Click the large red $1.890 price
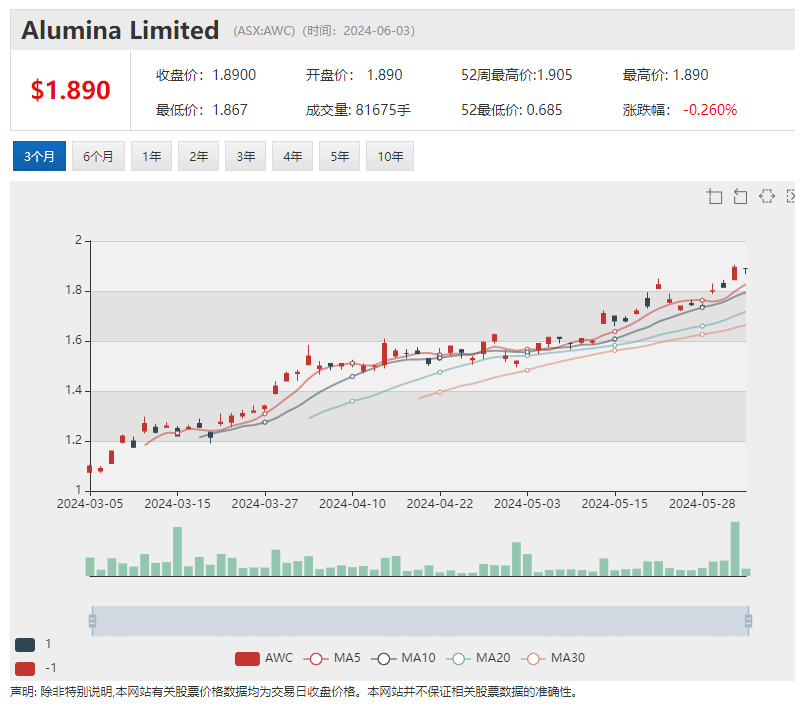The width and height of the screenshot is (807, 713). coord(71,90)
